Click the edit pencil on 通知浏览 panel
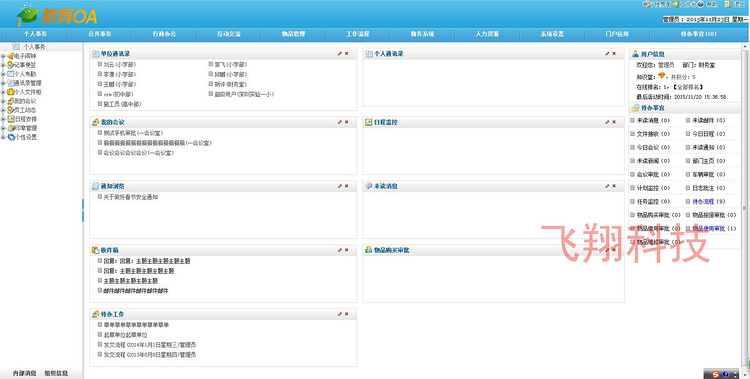The image size is (750, 379). tap(340, 186)
